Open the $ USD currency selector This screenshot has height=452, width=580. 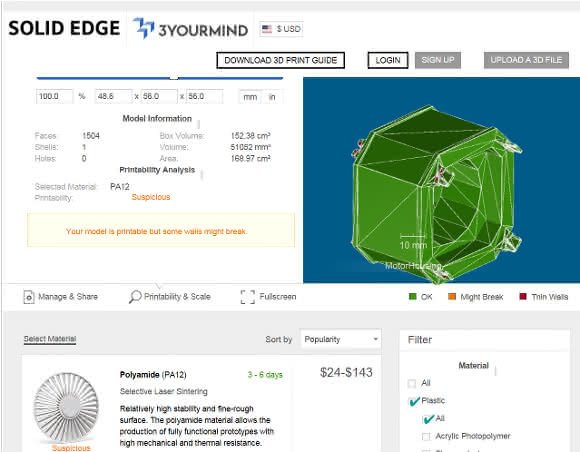(x=281, y=29)
